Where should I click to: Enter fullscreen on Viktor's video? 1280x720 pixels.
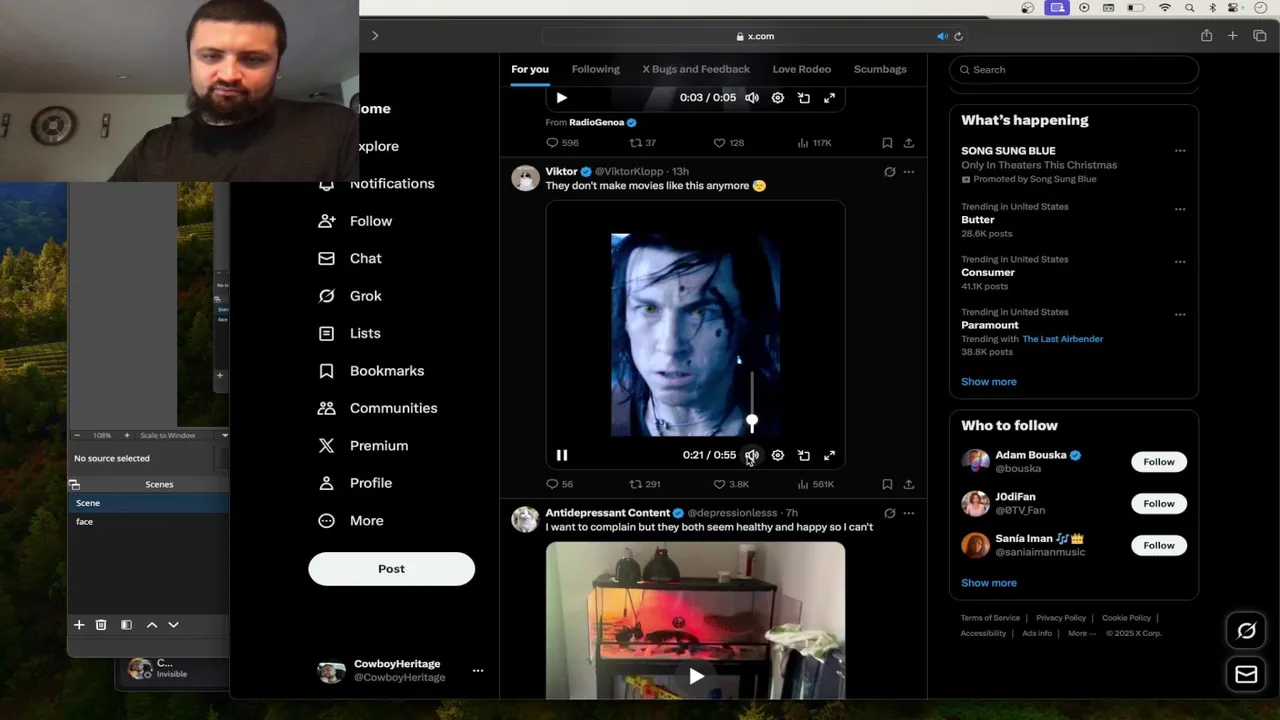pyautogui.click(x=829, y=455)
